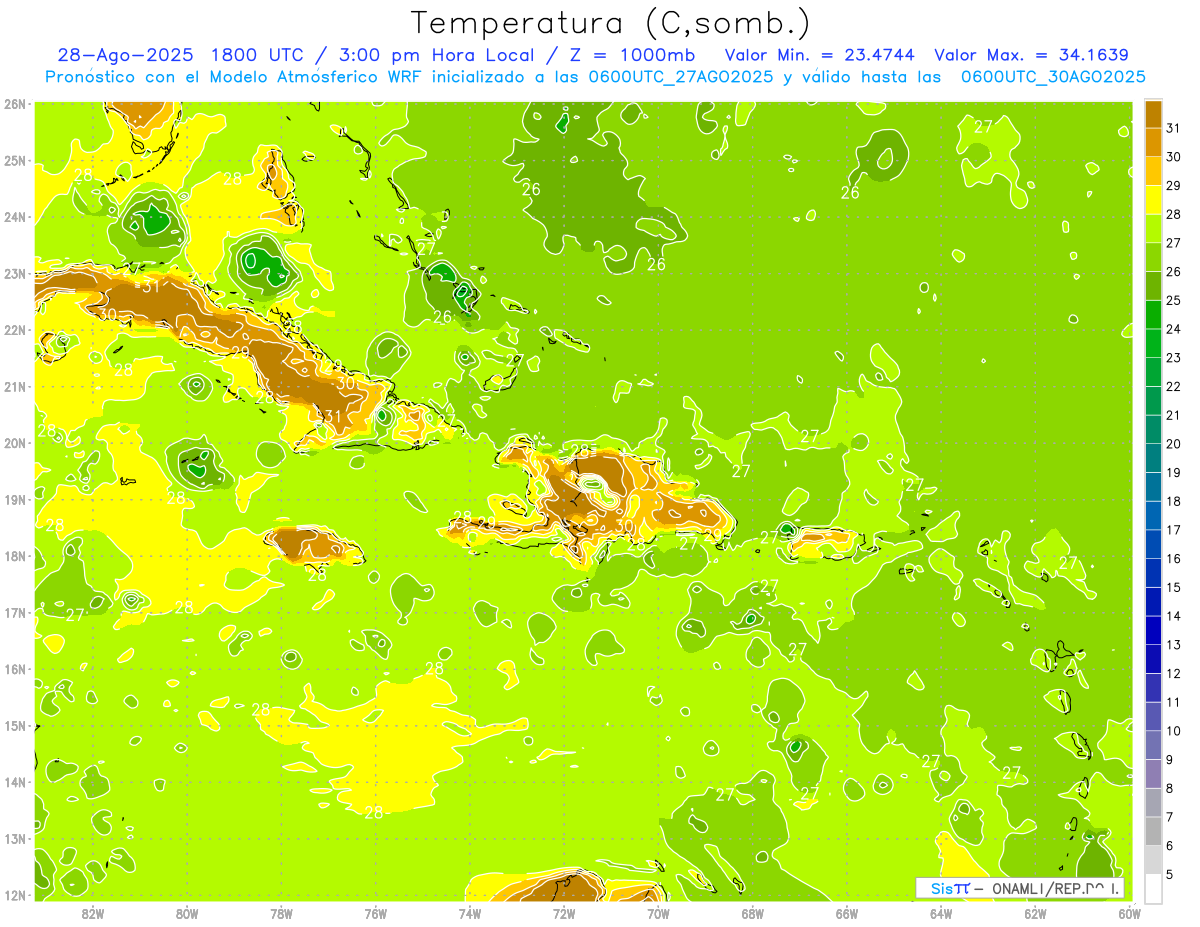Click the '25N' latitude axis label
The height and width of the screenshot is (927, 1200).
point(15,160)
